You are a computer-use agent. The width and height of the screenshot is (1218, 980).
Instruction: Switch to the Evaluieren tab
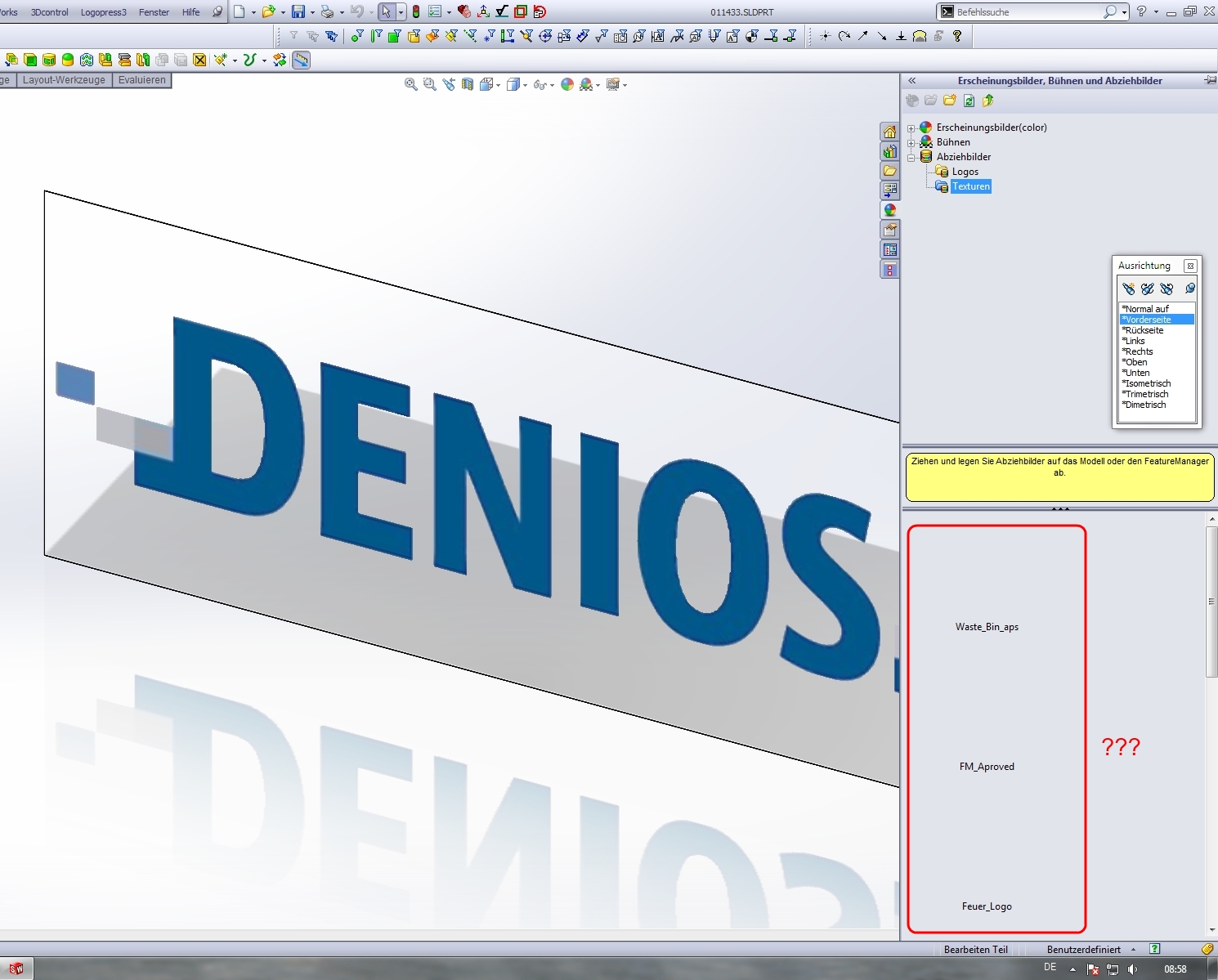141,80
